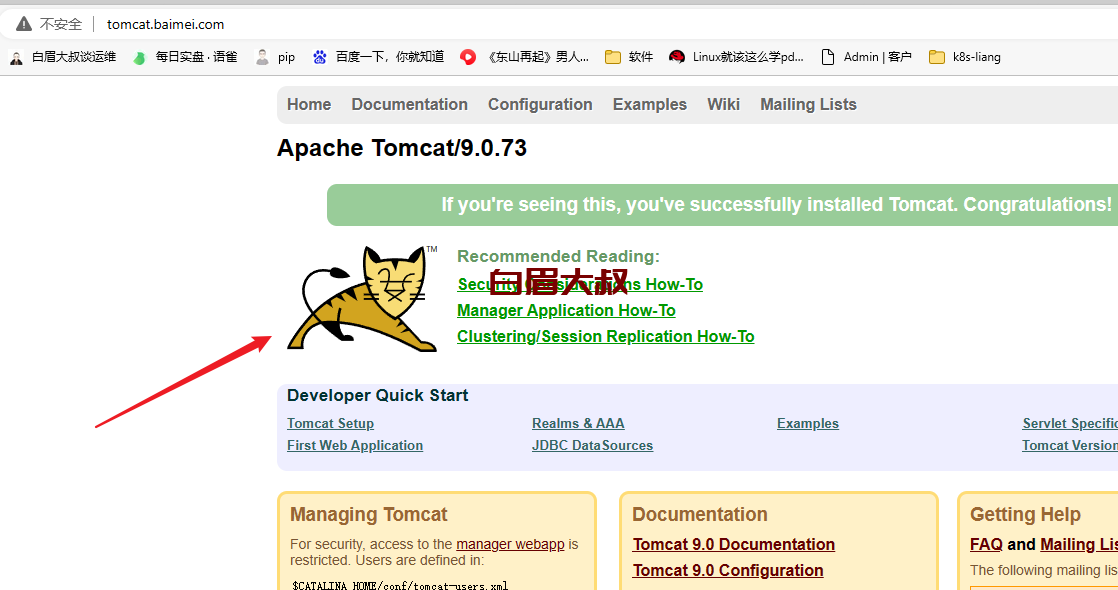This screenshot has width=1118, height=590.
Task: Click the successfully installed Tomcat congratulations banner
Action: pyautogui.click(x=722, y=205)
